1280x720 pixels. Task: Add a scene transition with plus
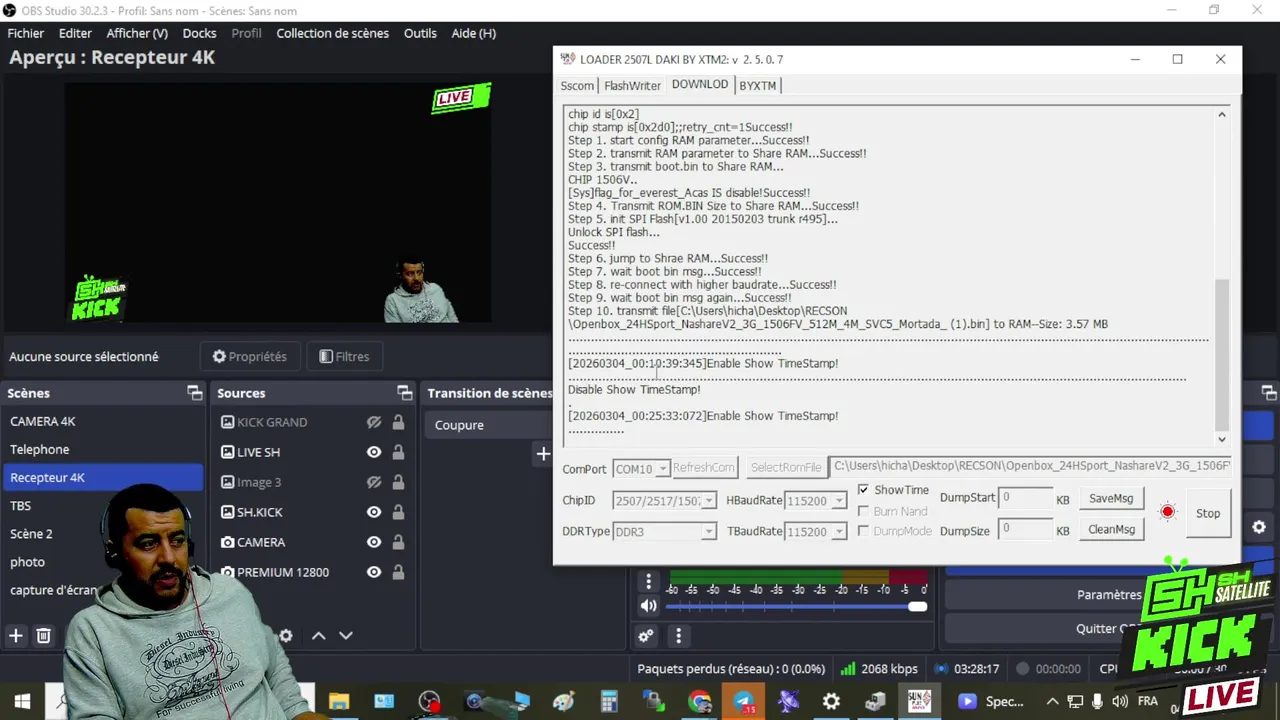tap(543, 453)
